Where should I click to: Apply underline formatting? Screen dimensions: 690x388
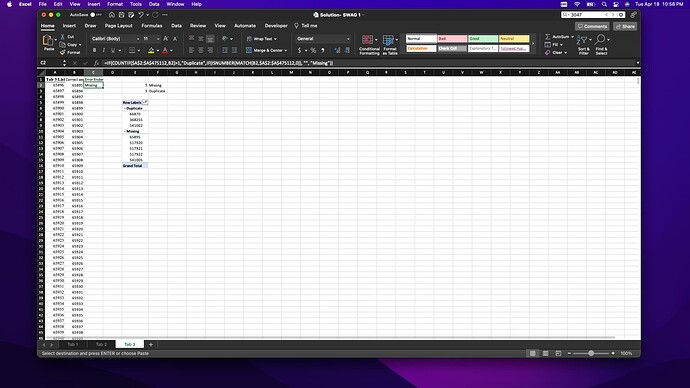click(113, 51)
